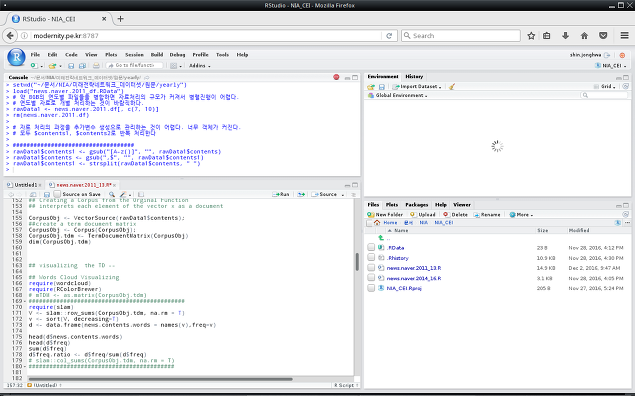Click the Rename button in Files pane
The width and height of the screenshot is (635, 396).
pos(487,215)
